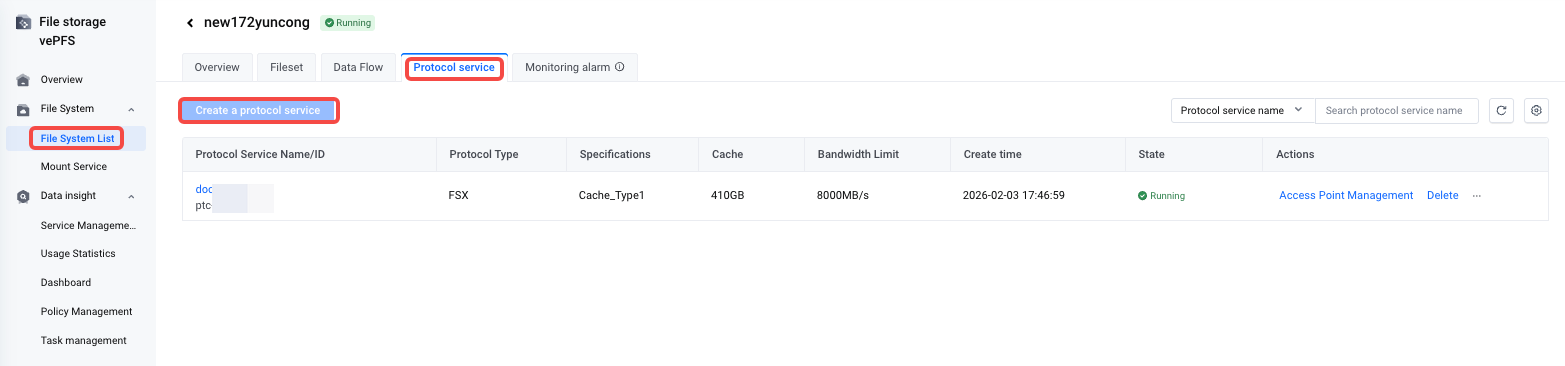Click the new172yuncong file system title
This screenshot has height=366, width=1565.
pyautogui.click(x=257, y=23)
